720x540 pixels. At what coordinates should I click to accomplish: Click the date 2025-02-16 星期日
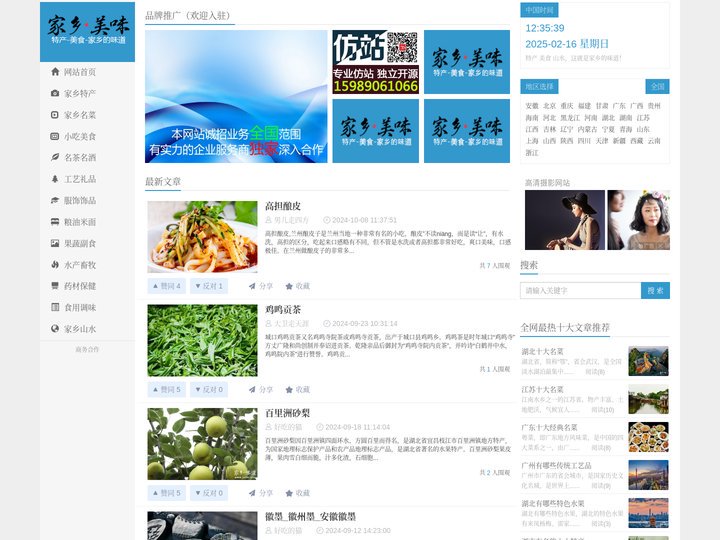pyautogui.click(x=567, y=44)
